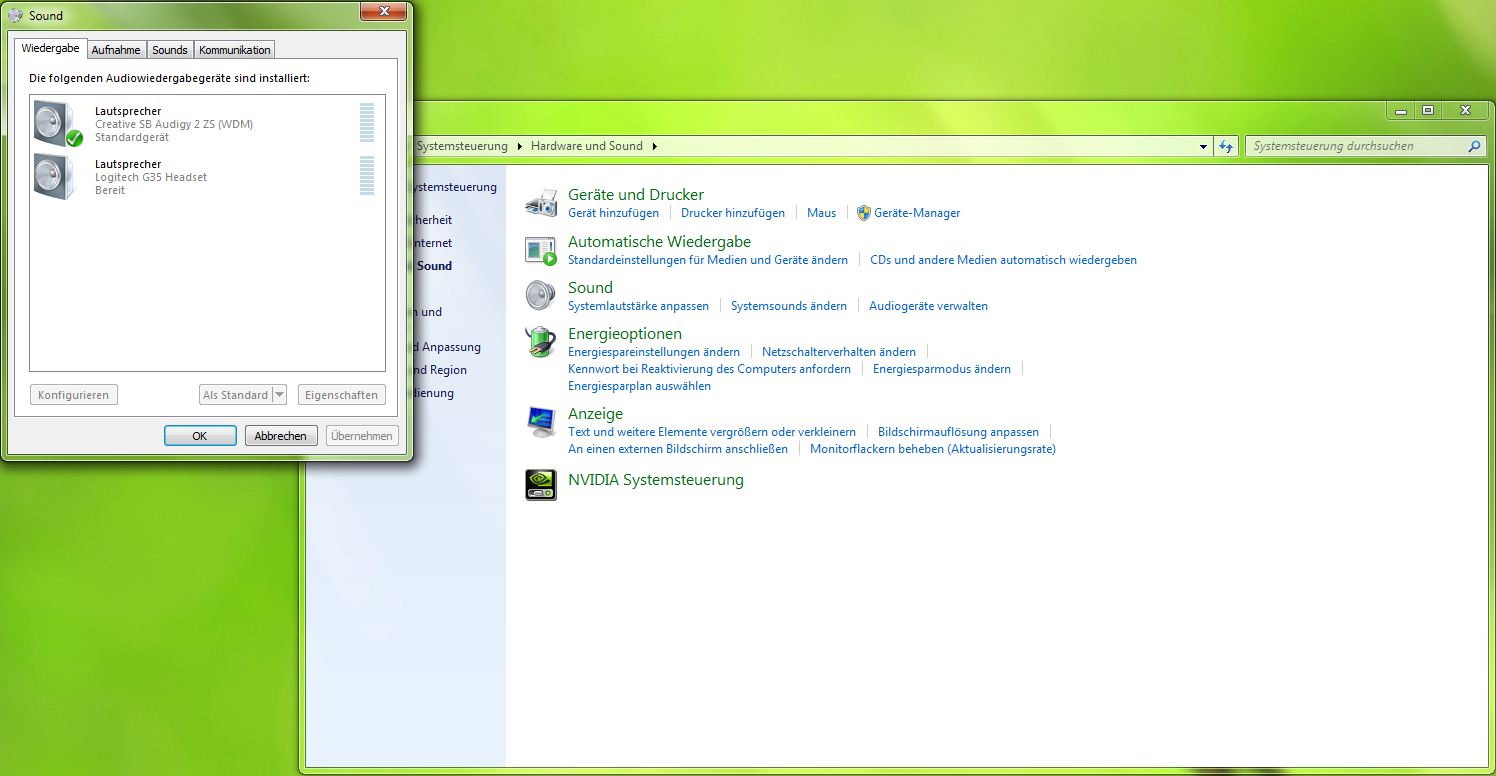Expand the Systemsteuerung breadcrumb arrow

[519, 146]
